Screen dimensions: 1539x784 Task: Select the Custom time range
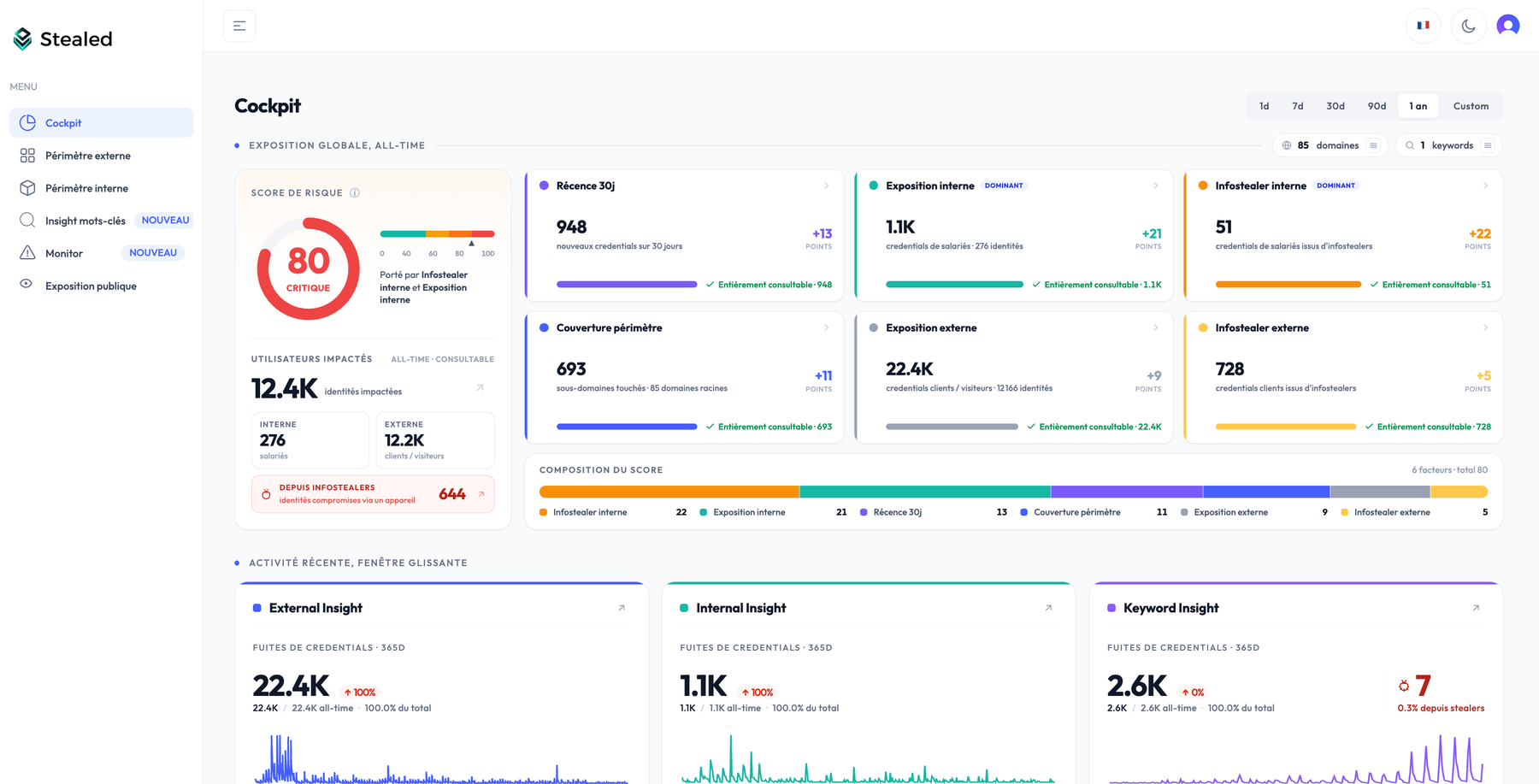click(1471, 106)
